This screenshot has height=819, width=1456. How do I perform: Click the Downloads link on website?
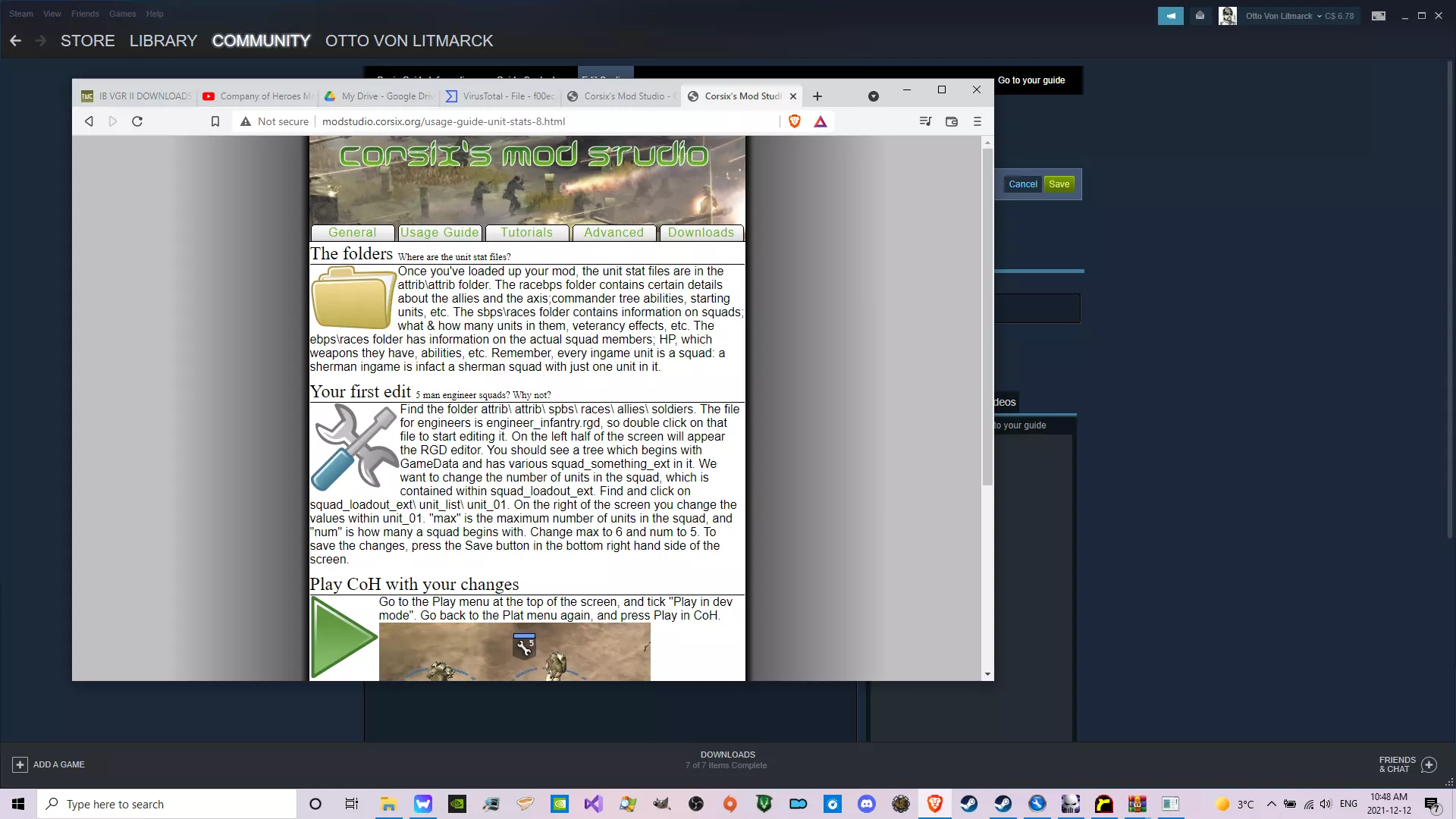701,233
